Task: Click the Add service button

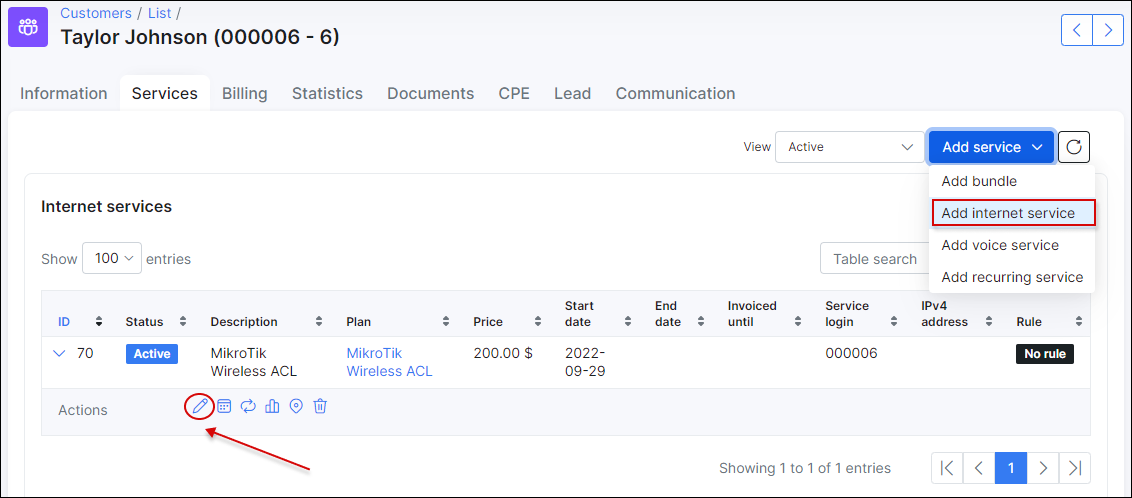Action: (x=992, y=147)
